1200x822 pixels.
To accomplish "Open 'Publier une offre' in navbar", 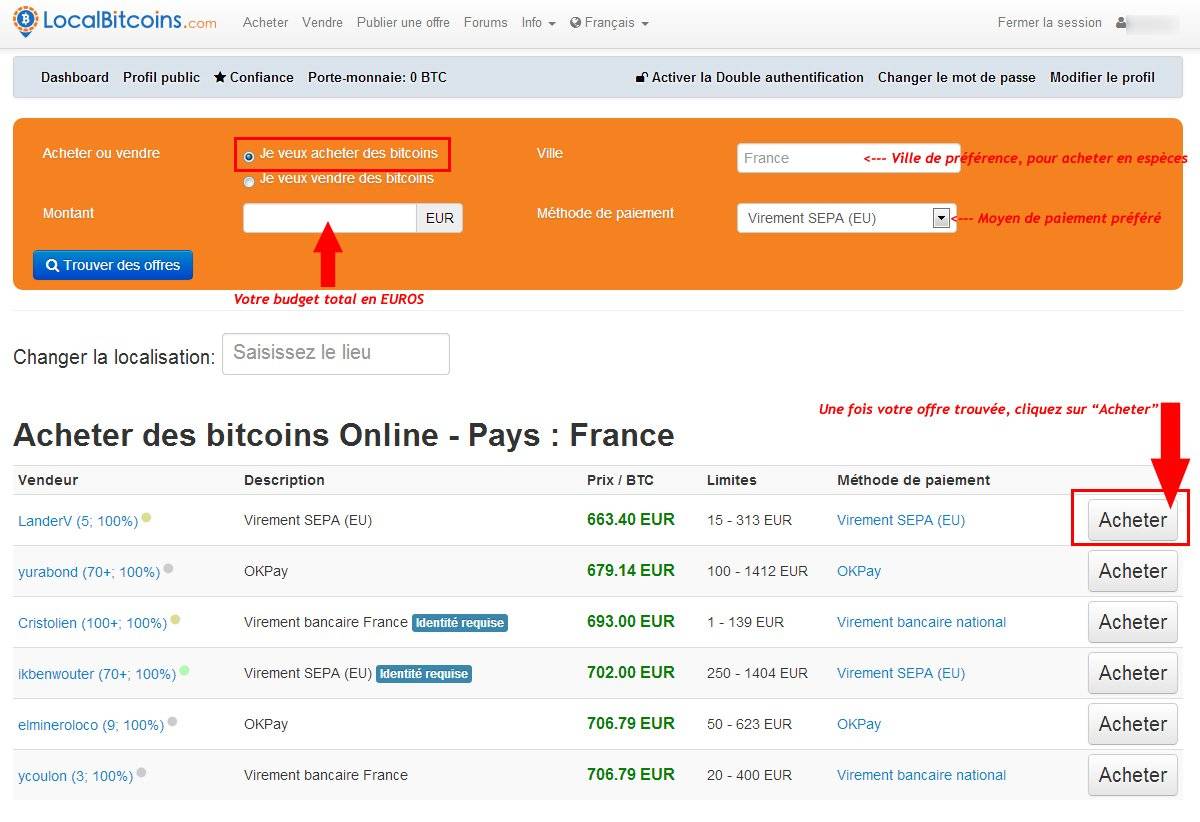I will 403,23.
